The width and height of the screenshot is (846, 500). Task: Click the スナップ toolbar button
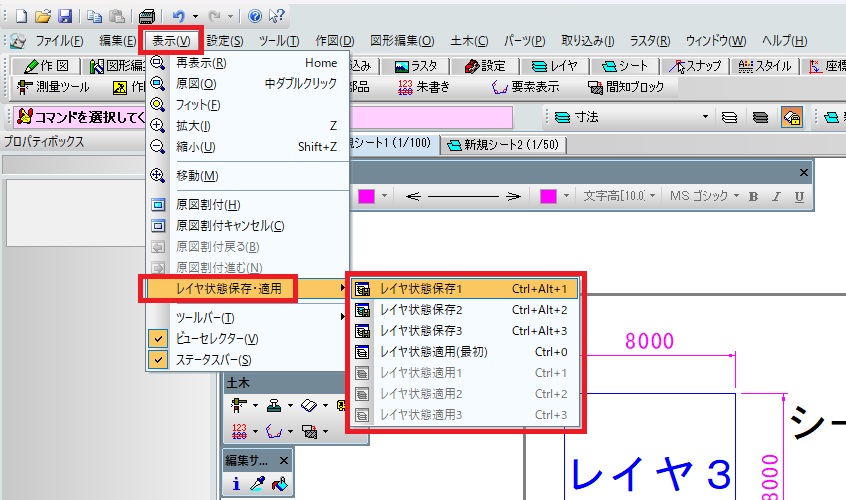click(x=695, y=66)
